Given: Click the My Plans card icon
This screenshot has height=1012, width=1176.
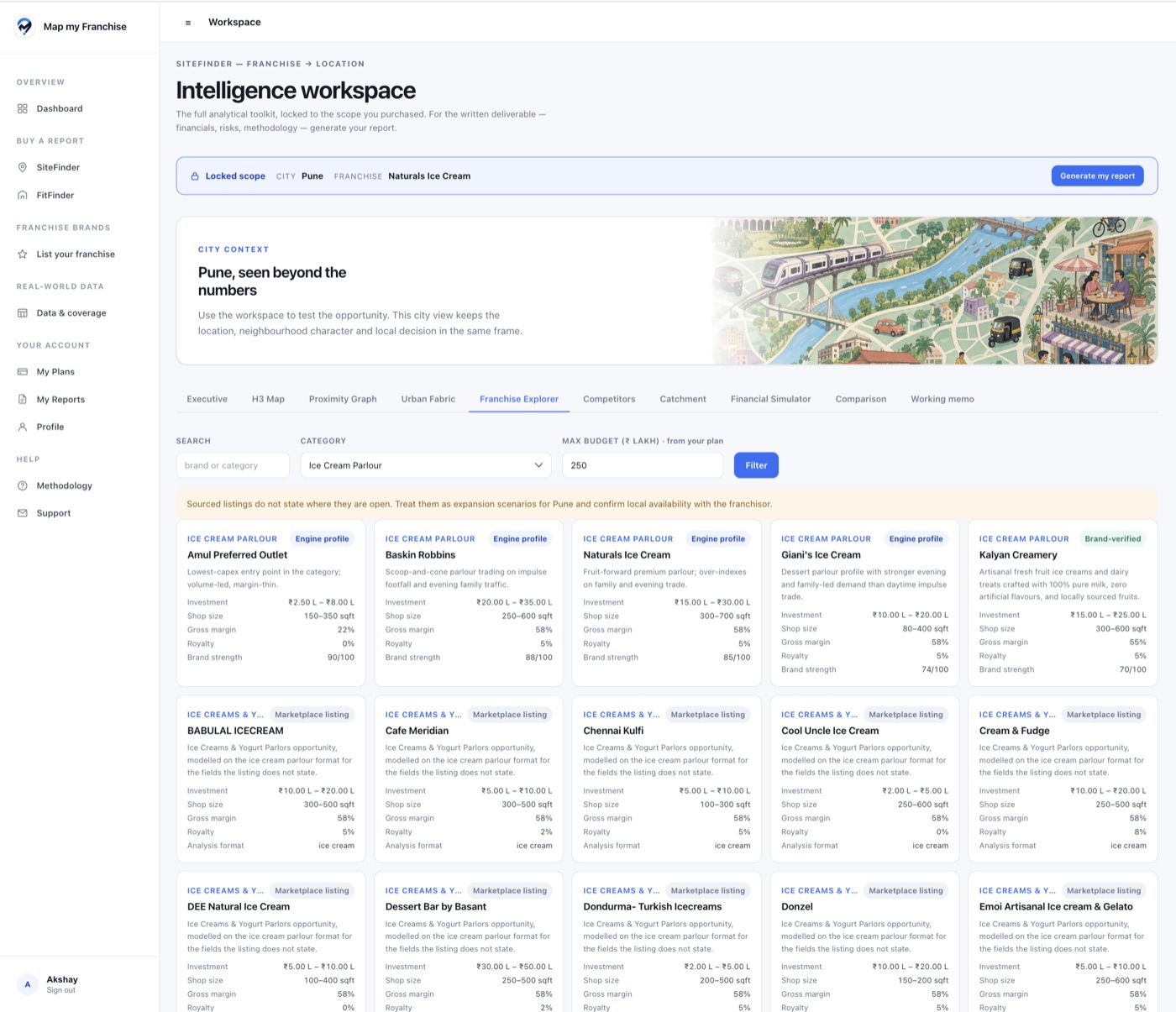Looking at the screenshot, I should click(23, 372).
